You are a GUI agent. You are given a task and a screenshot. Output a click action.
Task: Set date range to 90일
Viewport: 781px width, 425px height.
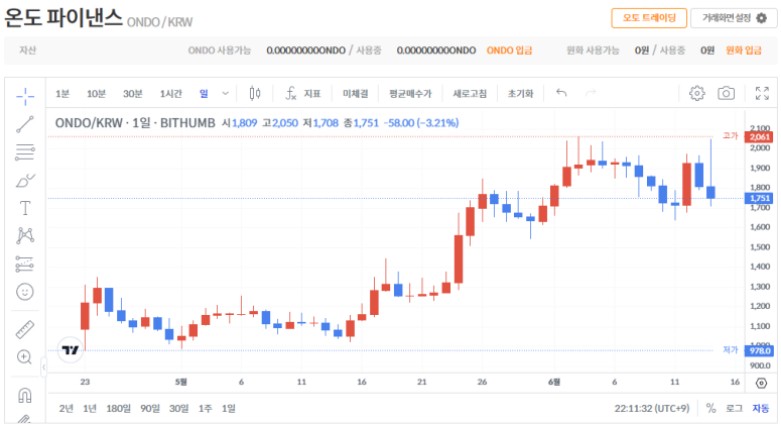(x=150, y=409)
